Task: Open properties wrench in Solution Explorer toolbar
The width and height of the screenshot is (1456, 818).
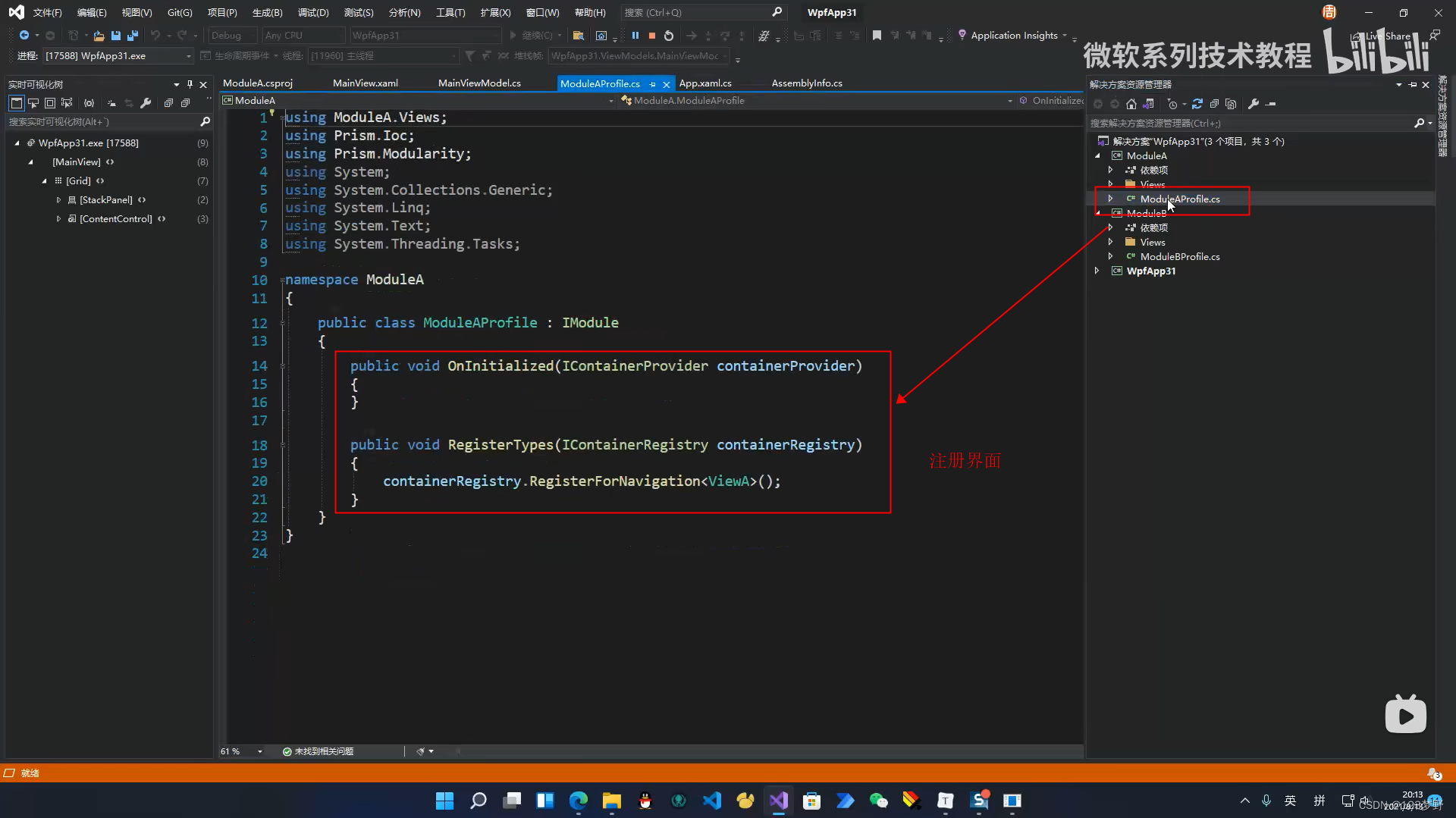Action: pyautogui.click(x=1254, y=104)
